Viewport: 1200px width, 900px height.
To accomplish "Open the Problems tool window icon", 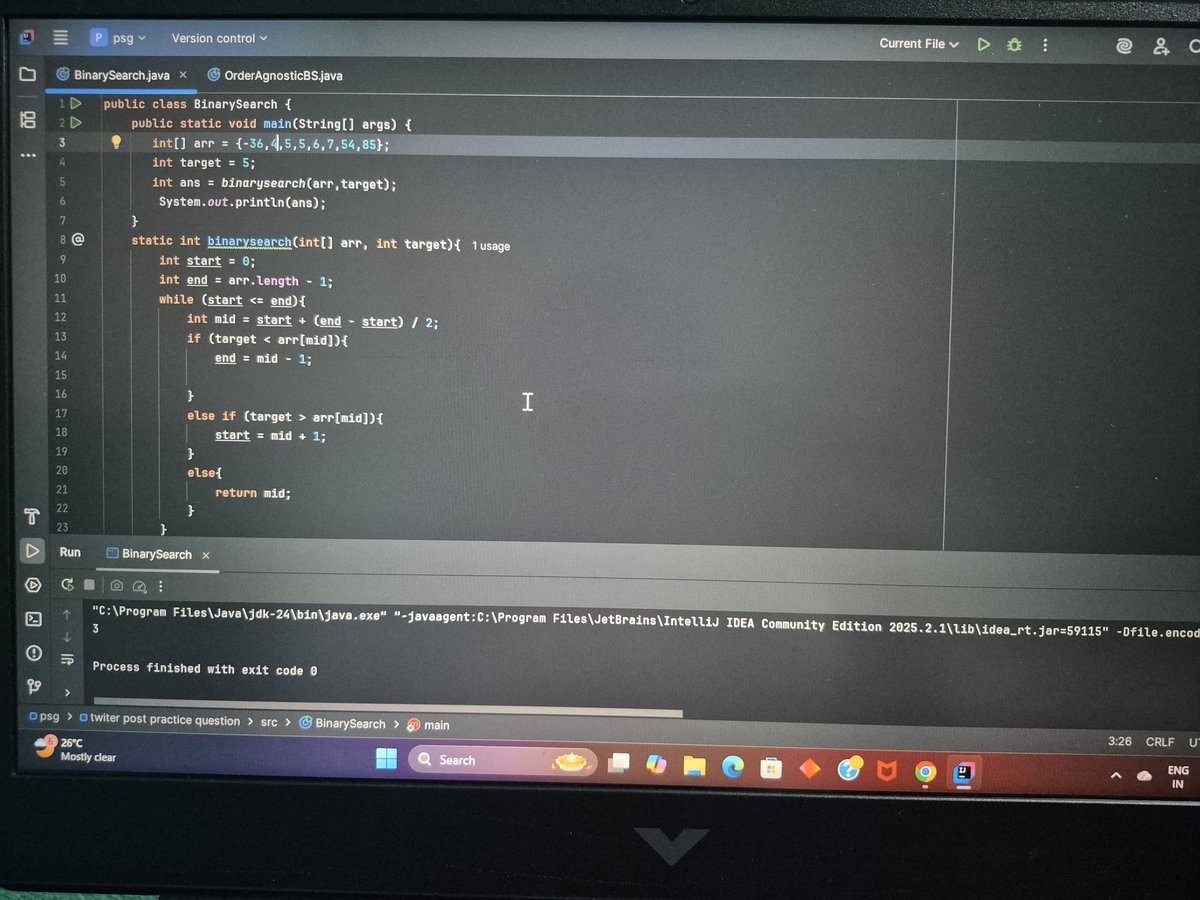I will click(x=33, y=653).
